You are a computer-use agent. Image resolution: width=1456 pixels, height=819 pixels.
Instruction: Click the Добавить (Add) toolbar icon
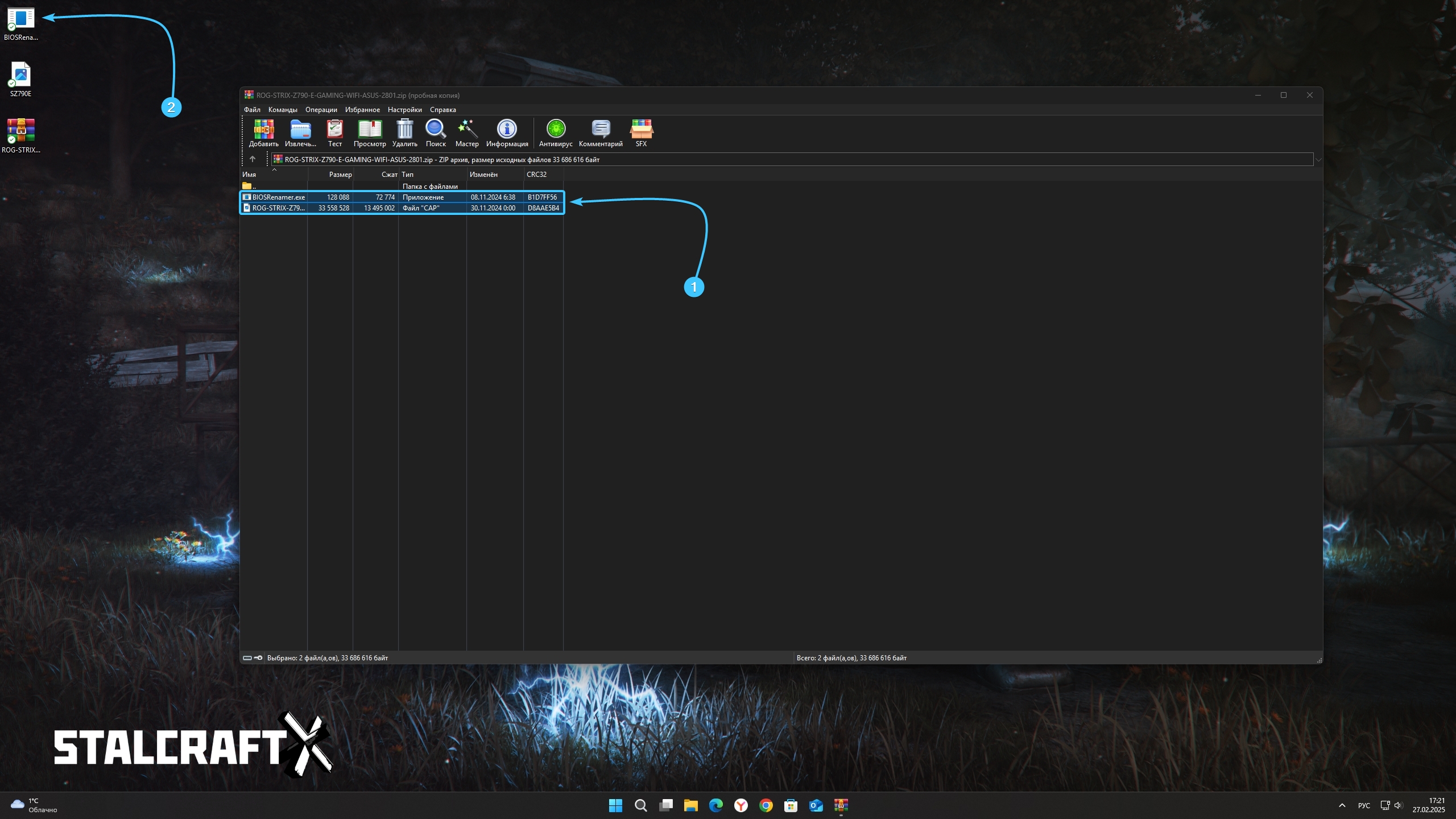coord(263,133)
